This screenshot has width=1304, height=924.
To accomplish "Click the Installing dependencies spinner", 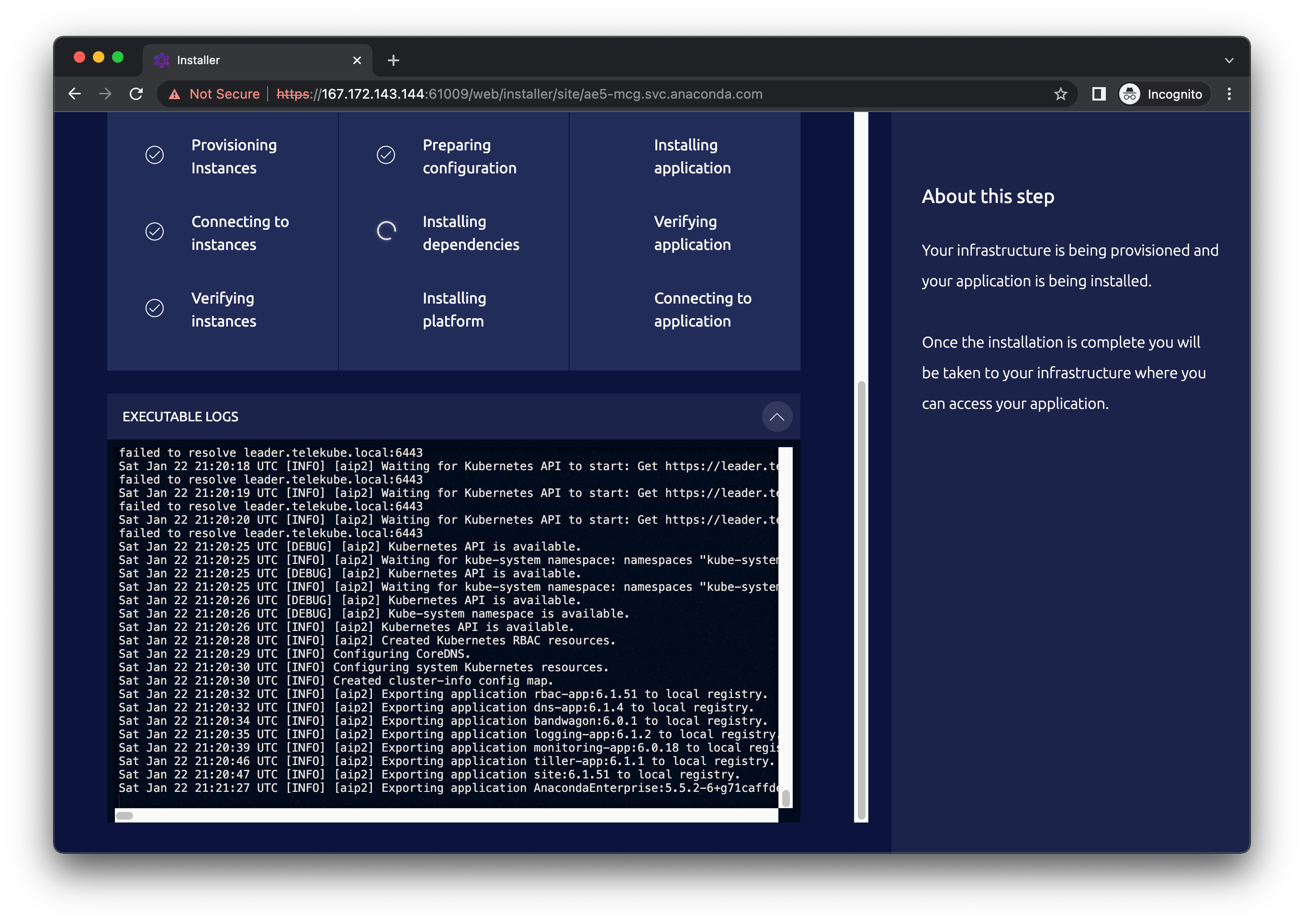I will pos(386,231).
